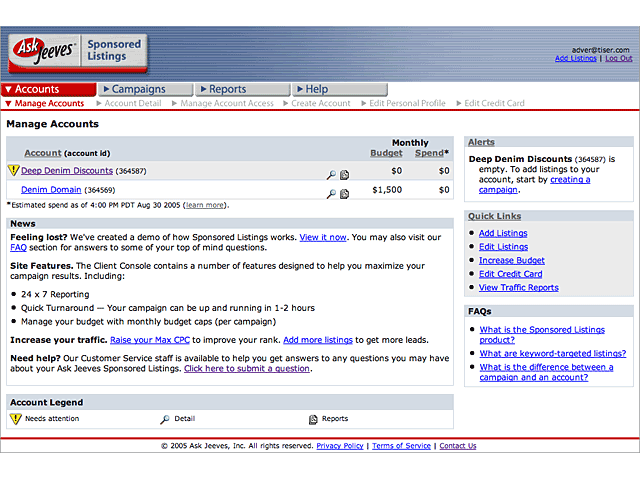The width and height of the screenshot is (640, 480).
Task: Open the Help tab
Action: (x=340, y=89)
